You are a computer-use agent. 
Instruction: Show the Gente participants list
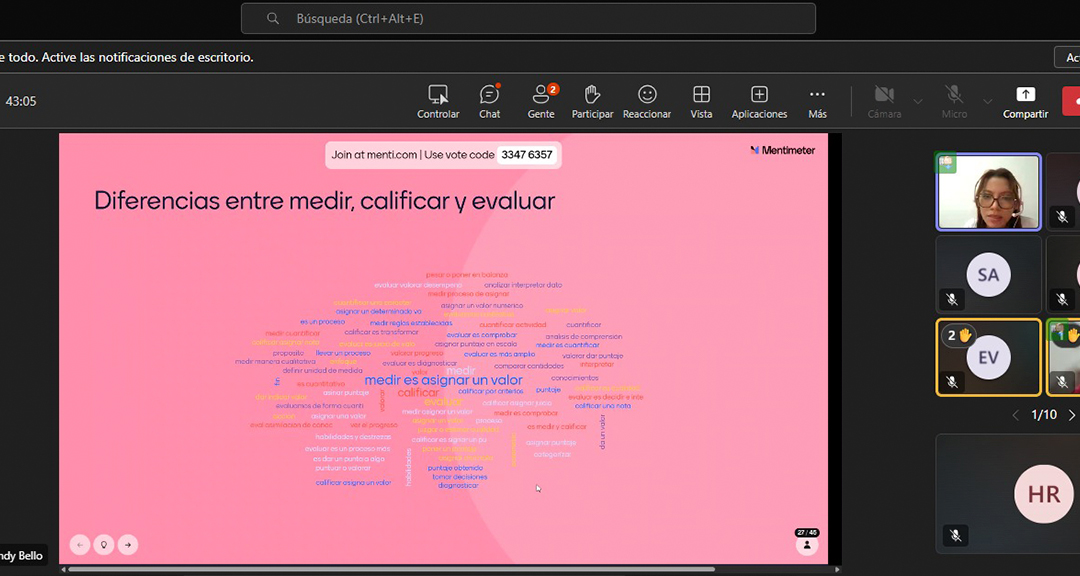[x=541, y=101]
